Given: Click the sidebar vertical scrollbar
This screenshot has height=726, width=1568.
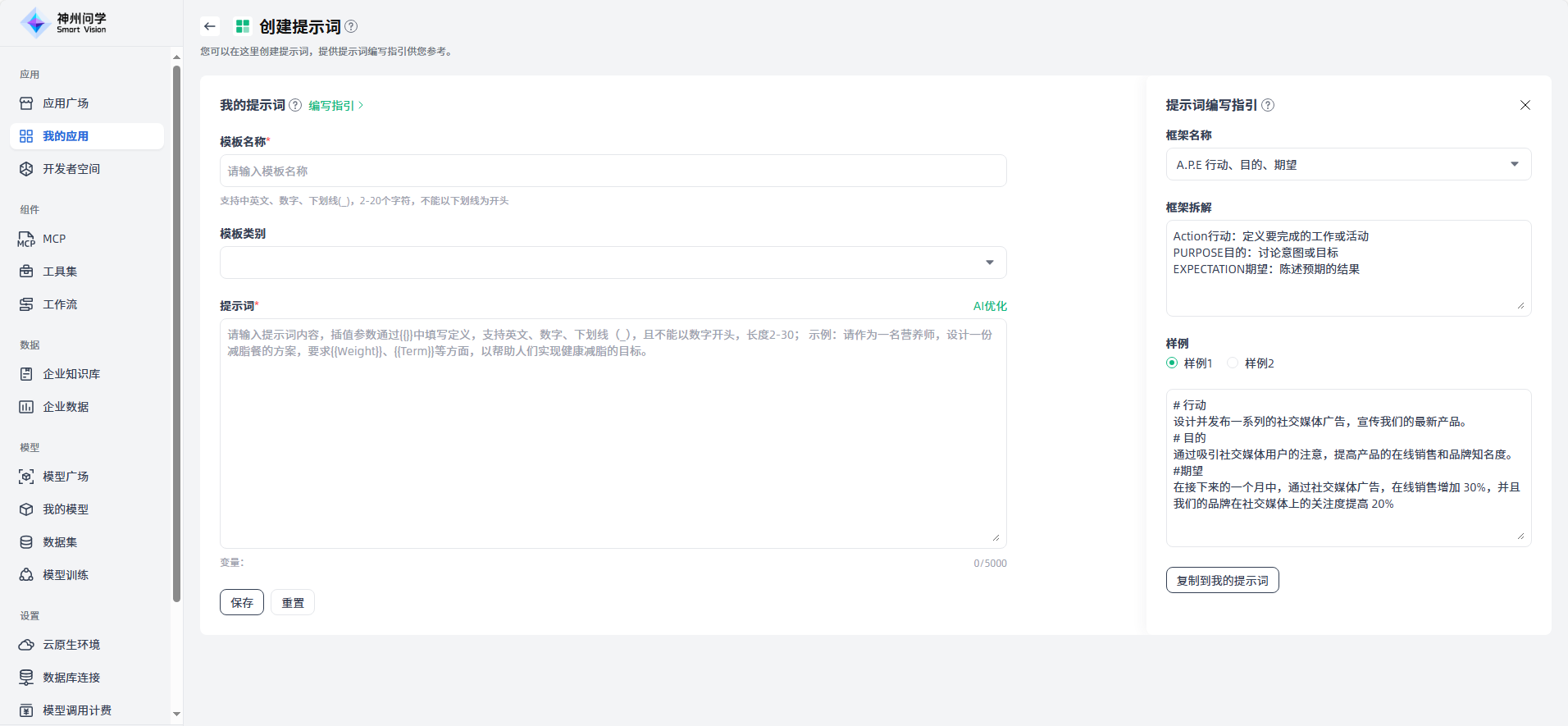Looking at the screenshot, I should click(176, 328).
